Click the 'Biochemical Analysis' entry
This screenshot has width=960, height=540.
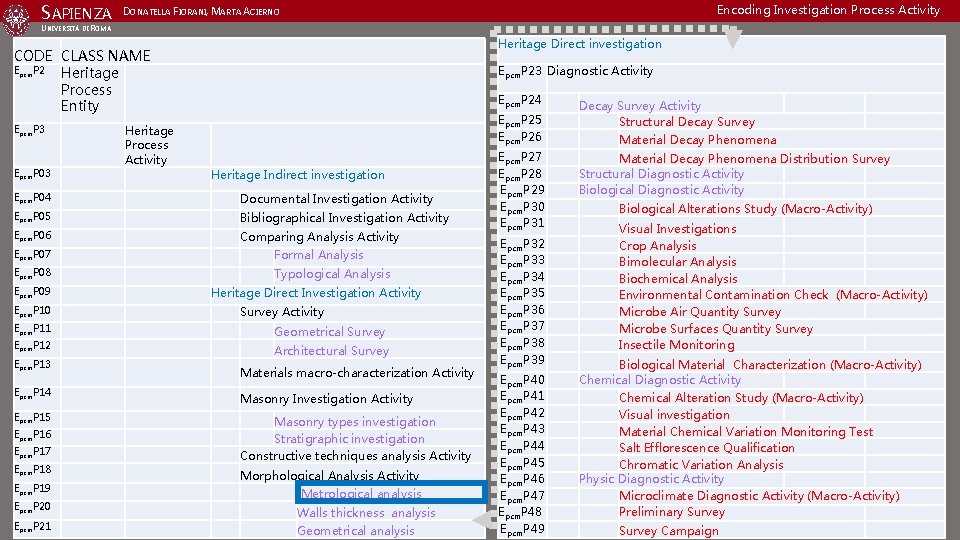678,279
